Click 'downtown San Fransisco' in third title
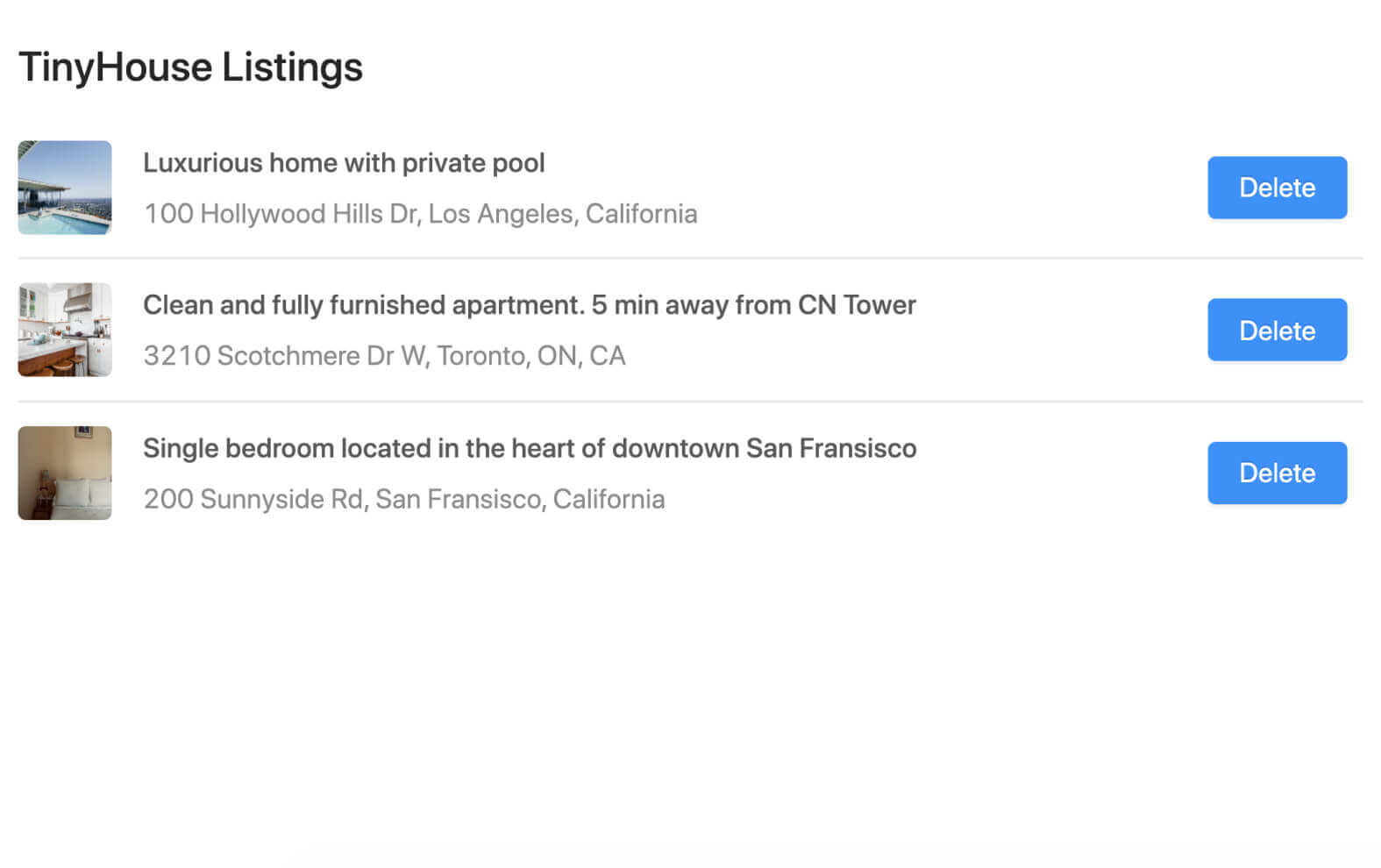 click(x=765, y=448)
